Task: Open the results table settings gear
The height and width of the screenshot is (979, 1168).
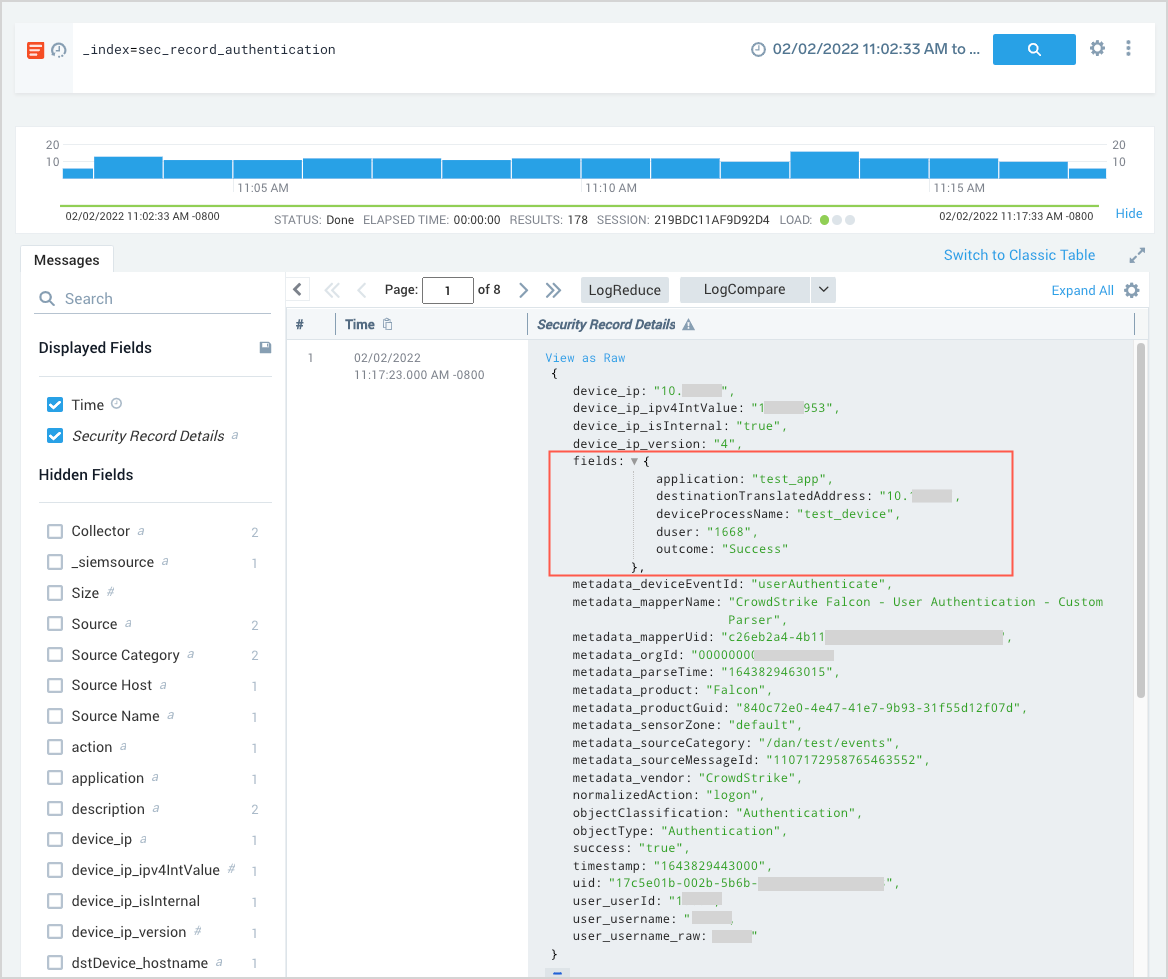Action: click(1131, 290)
